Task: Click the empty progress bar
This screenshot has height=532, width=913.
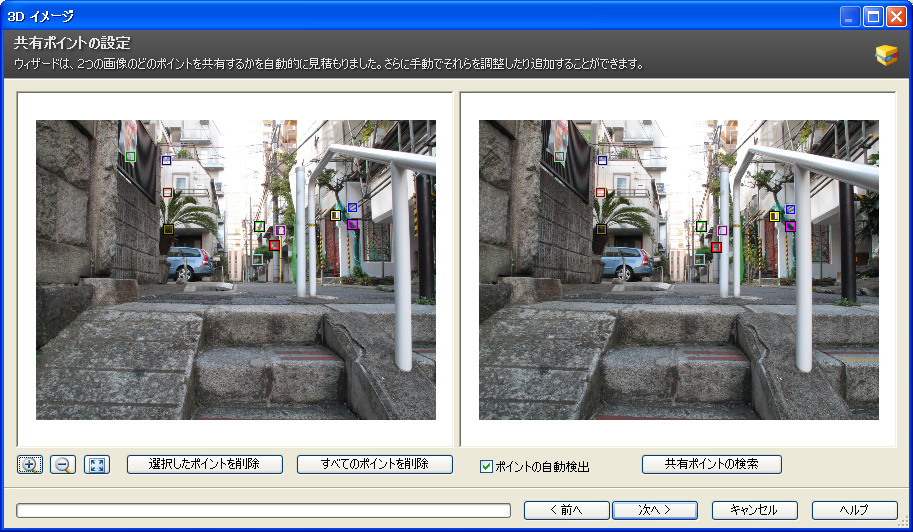Action: coord(263,510)
